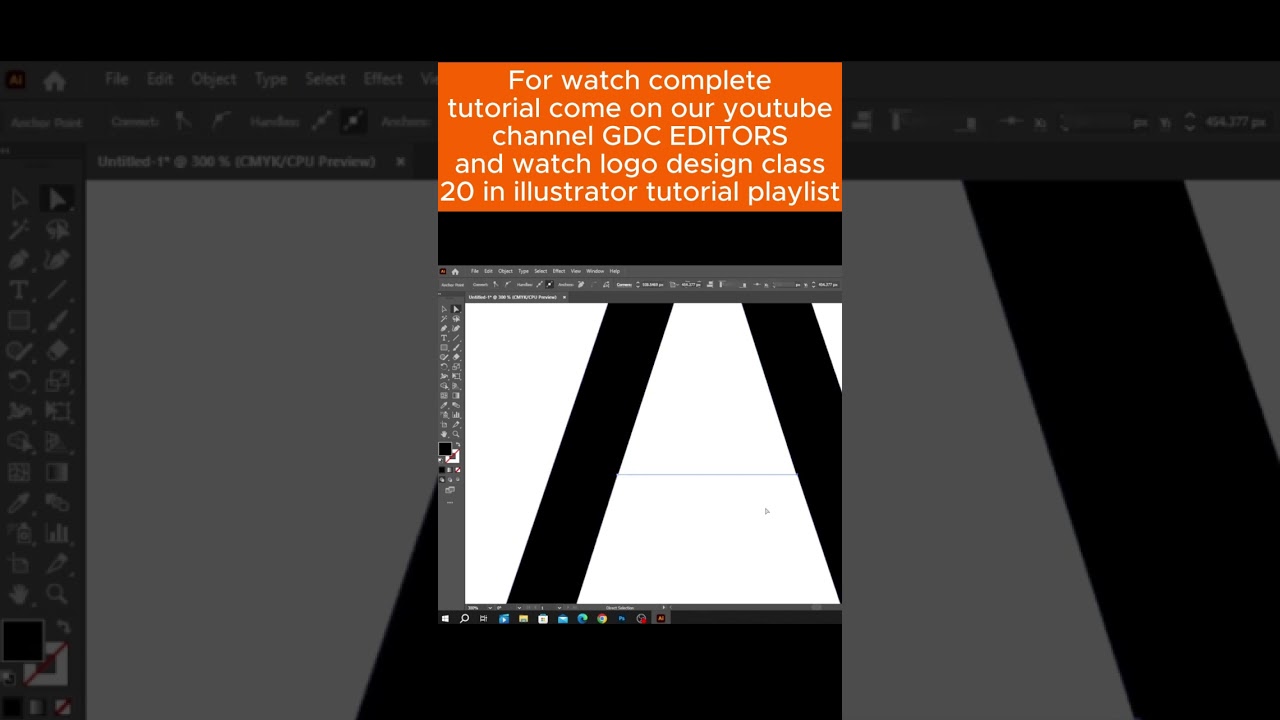1280x720 pixels.
Task: Click the black Fill color swatch
Action: click(x=445, y=448)
